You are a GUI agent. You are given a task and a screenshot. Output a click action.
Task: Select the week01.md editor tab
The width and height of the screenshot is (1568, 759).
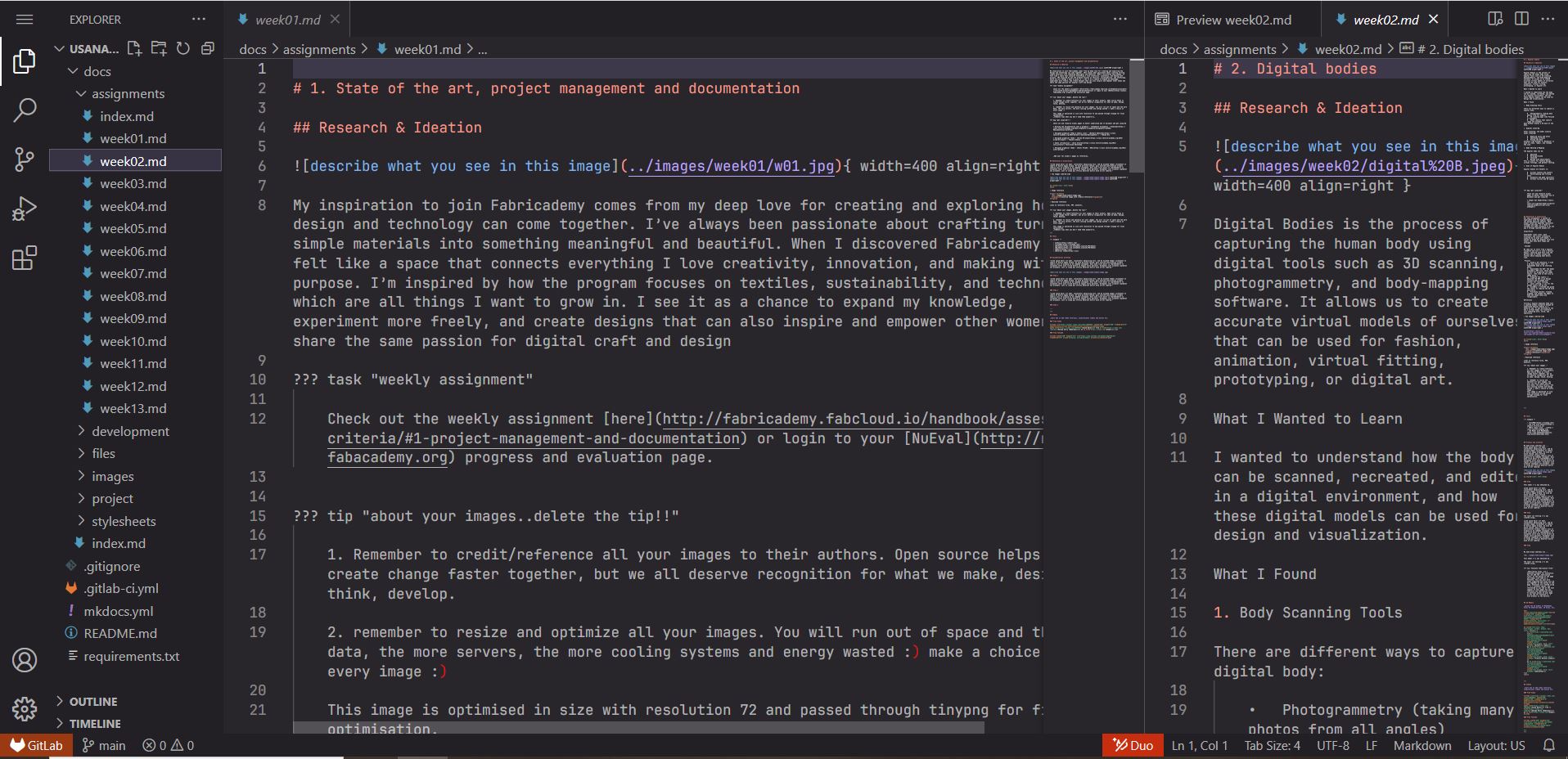286,20
